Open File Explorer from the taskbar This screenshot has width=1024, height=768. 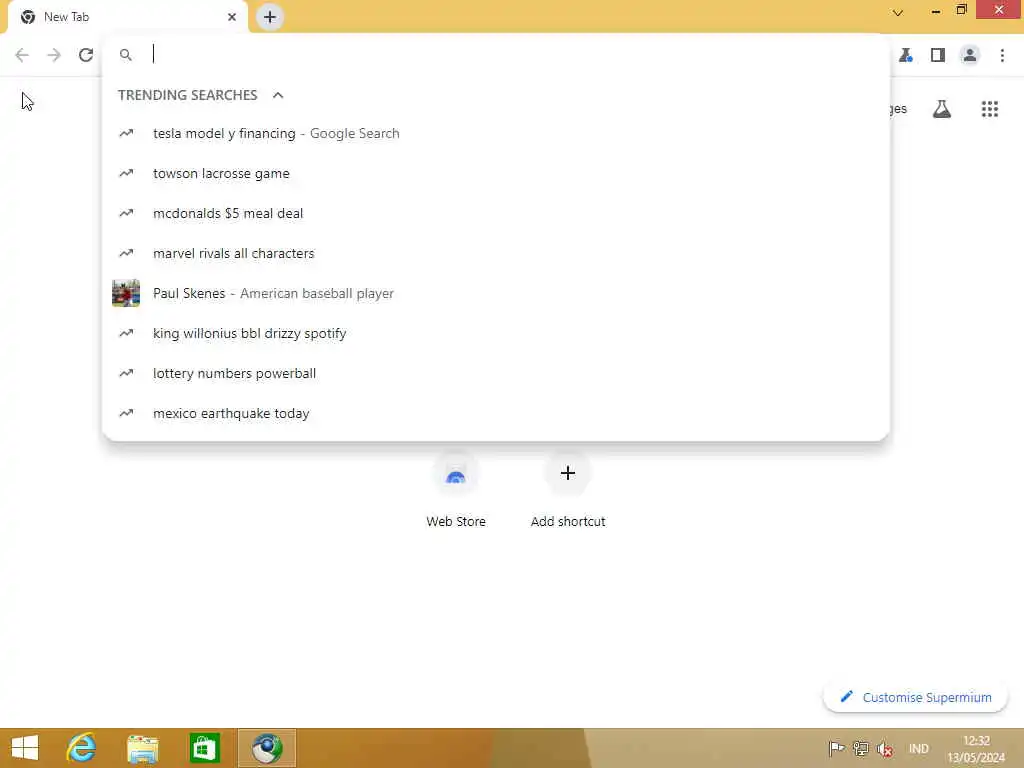pyautogui.click(x=142, y=748)
